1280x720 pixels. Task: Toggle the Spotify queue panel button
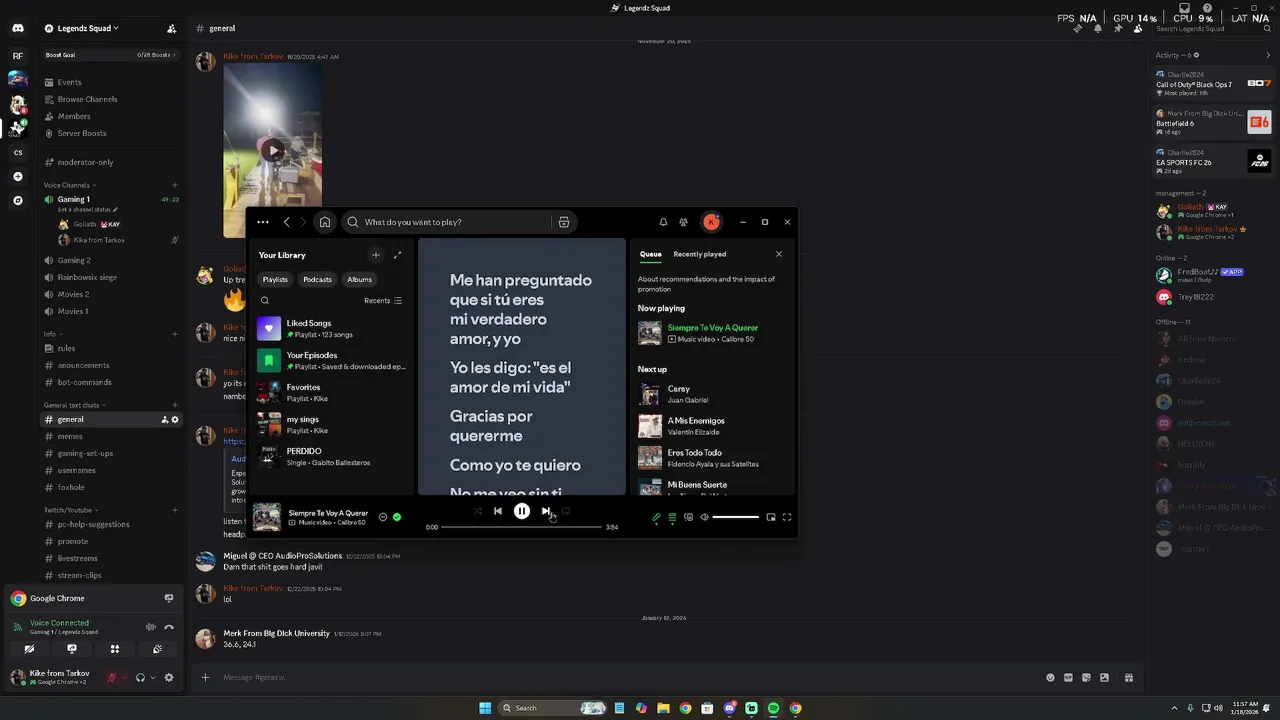coord(672,517)
